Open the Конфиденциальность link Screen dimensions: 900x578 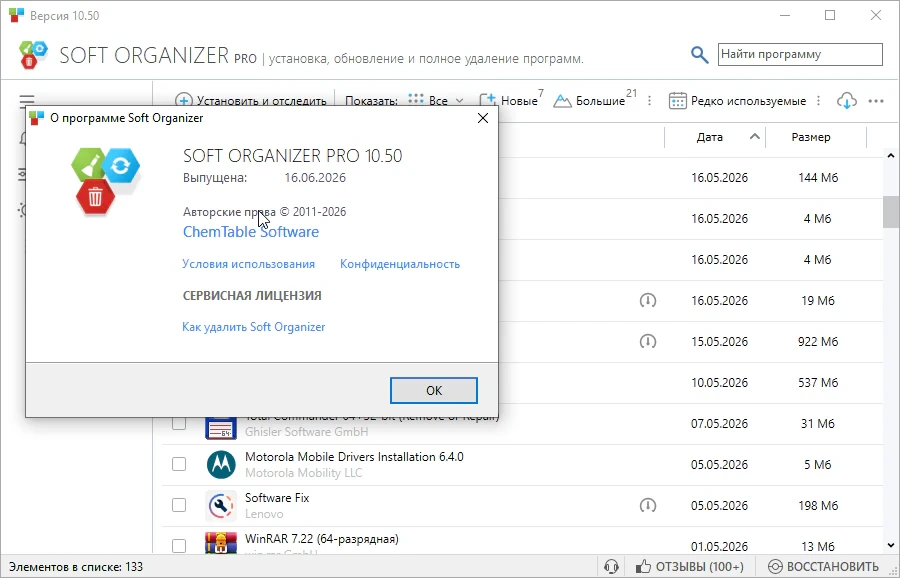click(x=400, y=264)
